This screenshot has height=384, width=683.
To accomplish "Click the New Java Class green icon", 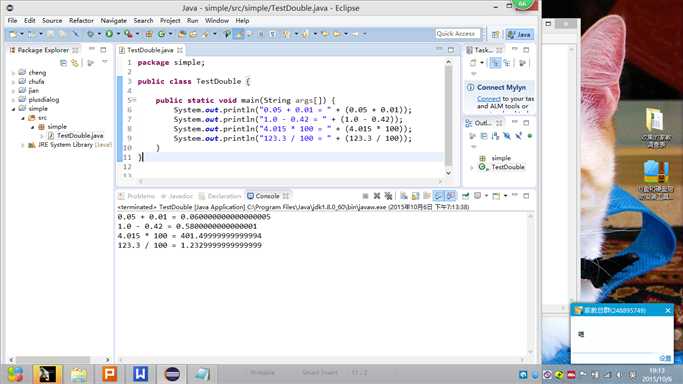I will 161,34.
